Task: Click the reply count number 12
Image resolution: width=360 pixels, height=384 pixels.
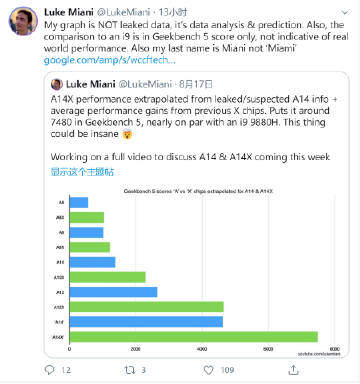Action: [66, 370]
